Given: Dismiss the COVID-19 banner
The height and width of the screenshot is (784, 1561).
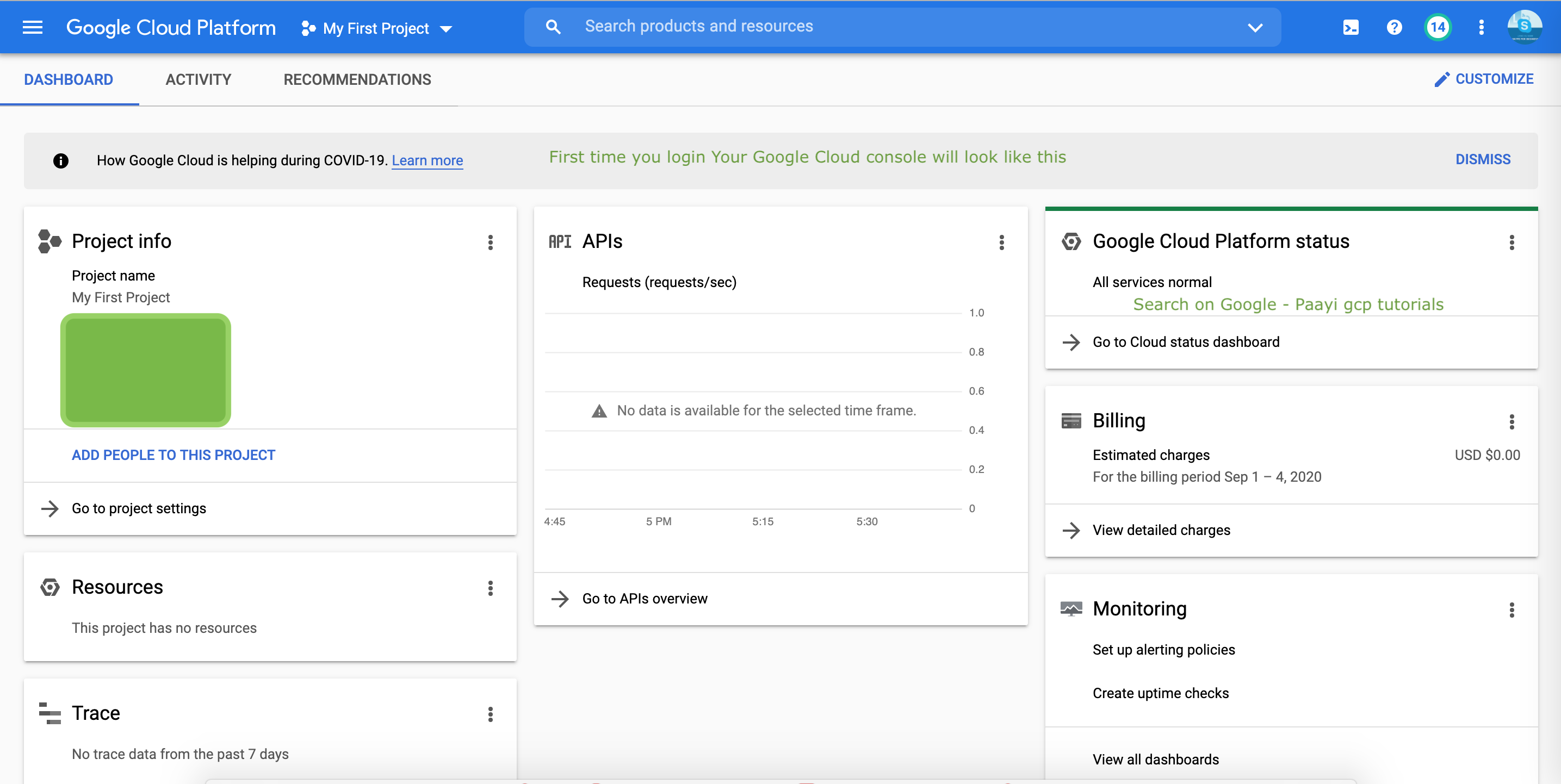Looking at the screenshot, I should (x=1483, y=159).
